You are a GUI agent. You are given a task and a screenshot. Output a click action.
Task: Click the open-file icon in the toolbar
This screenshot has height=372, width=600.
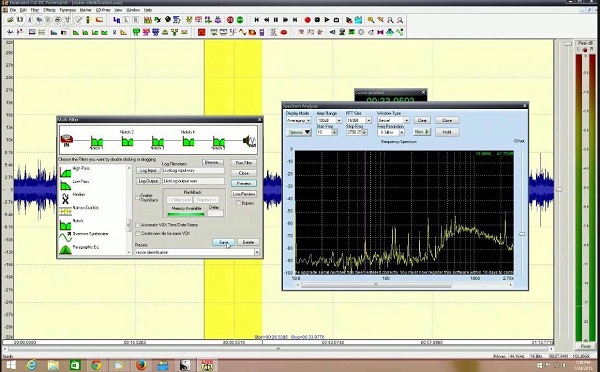[10, 20]
